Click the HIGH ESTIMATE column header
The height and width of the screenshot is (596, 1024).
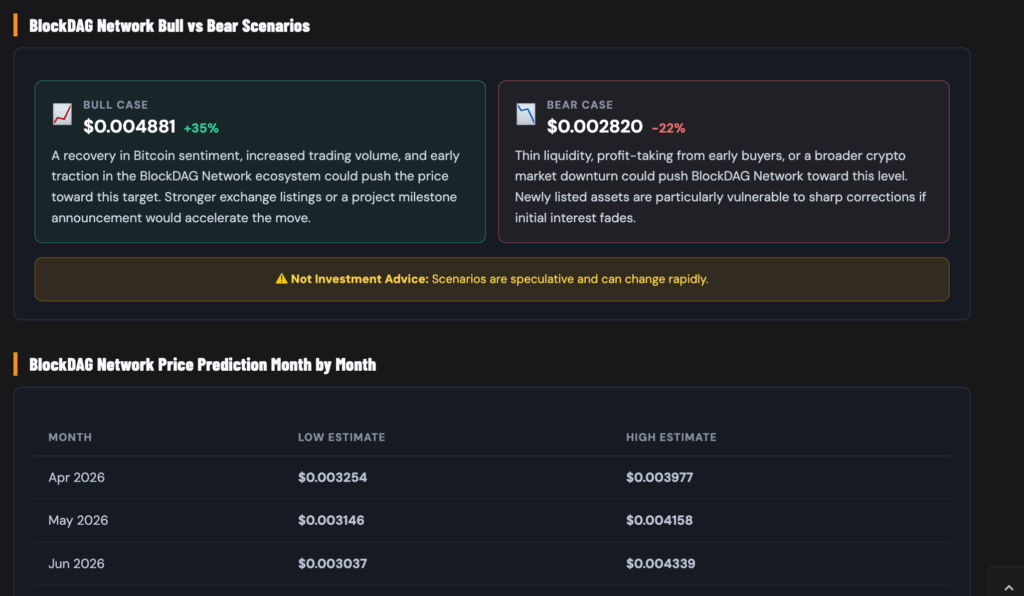click(671, 437)
